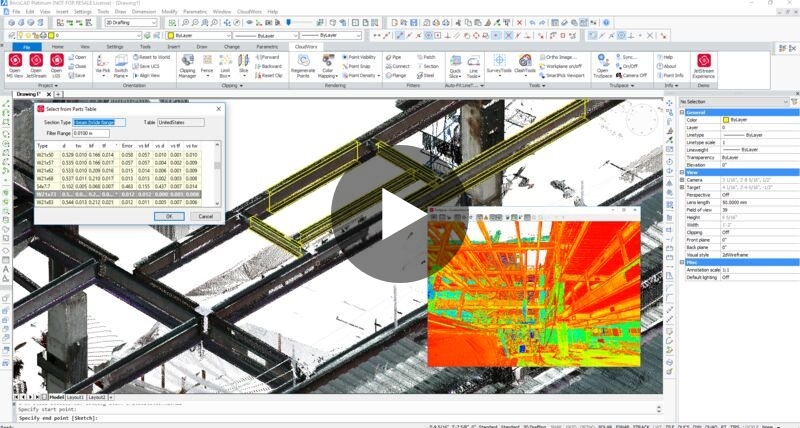Toggle Point Visibility in Rendering
The image size is (800, 428).
[359, 57]
